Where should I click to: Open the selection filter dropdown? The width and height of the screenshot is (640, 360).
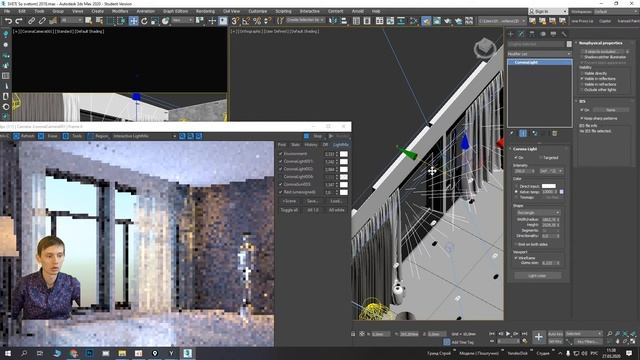click(x=71, y=20)
